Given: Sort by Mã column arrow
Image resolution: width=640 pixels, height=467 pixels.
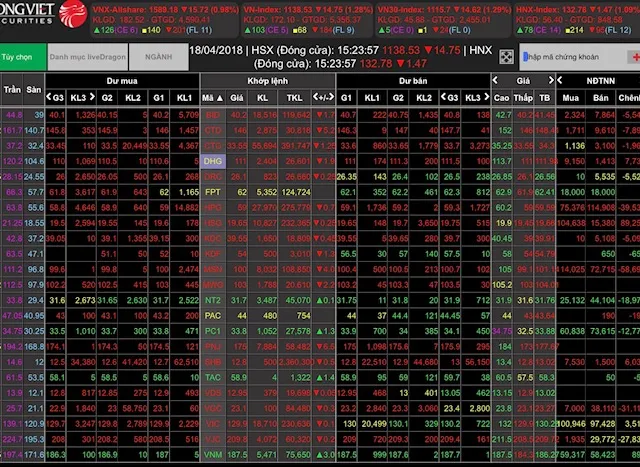Looking at the screenshot, I should tap(218, 97).
